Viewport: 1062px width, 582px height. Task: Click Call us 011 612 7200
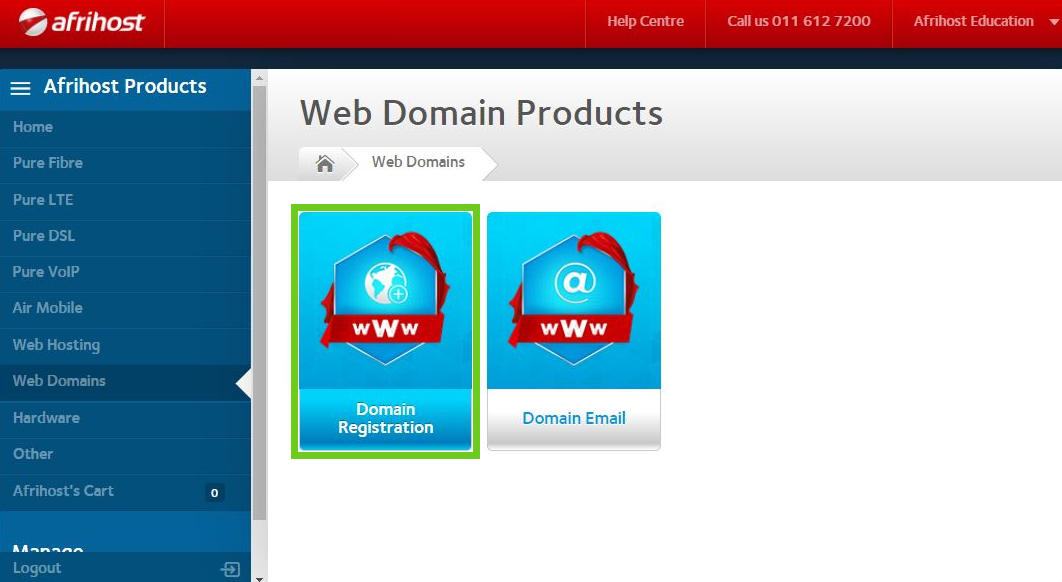click(798, 21)
